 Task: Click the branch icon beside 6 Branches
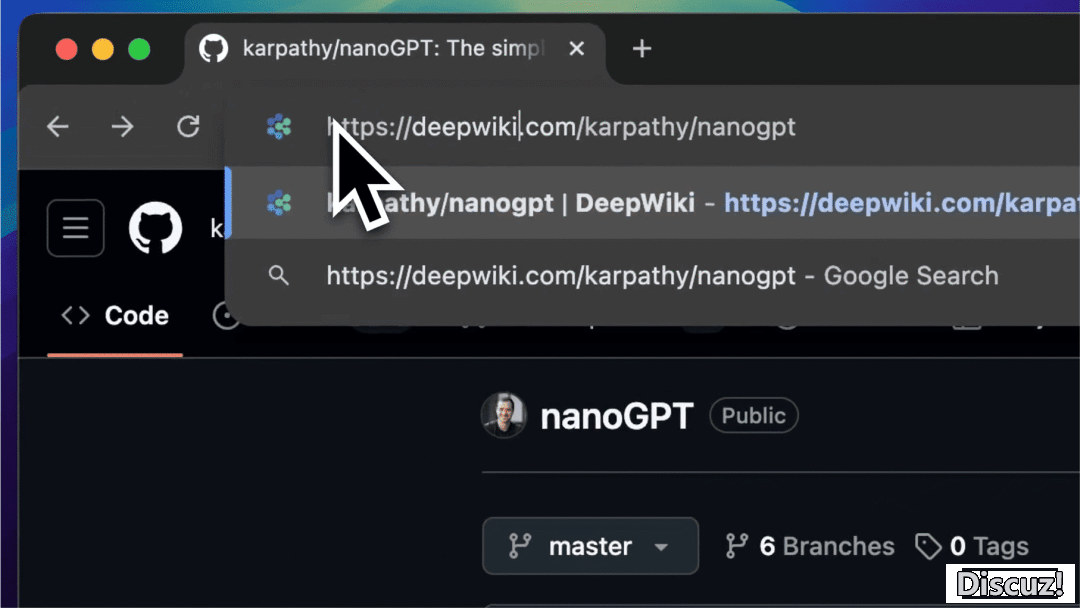point(736,546)
